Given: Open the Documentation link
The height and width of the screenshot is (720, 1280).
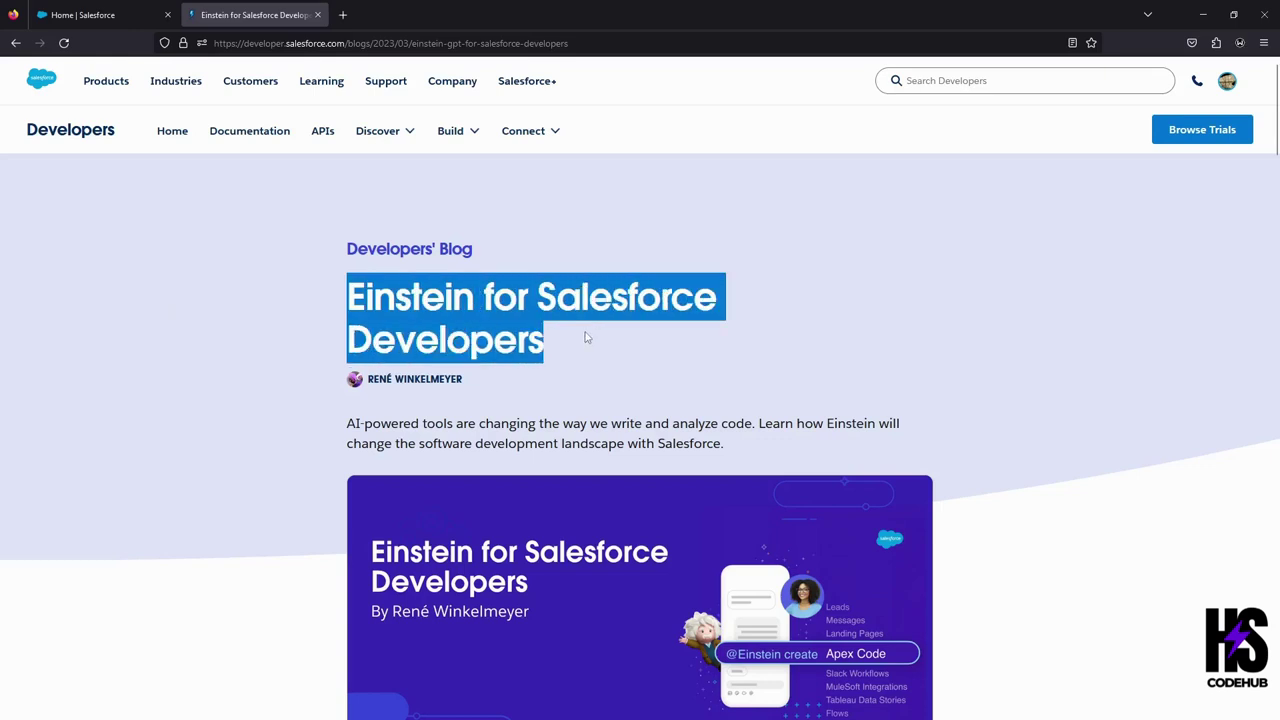Looking at the screenshot, I should pyautogui.click(x=250, y=131).
